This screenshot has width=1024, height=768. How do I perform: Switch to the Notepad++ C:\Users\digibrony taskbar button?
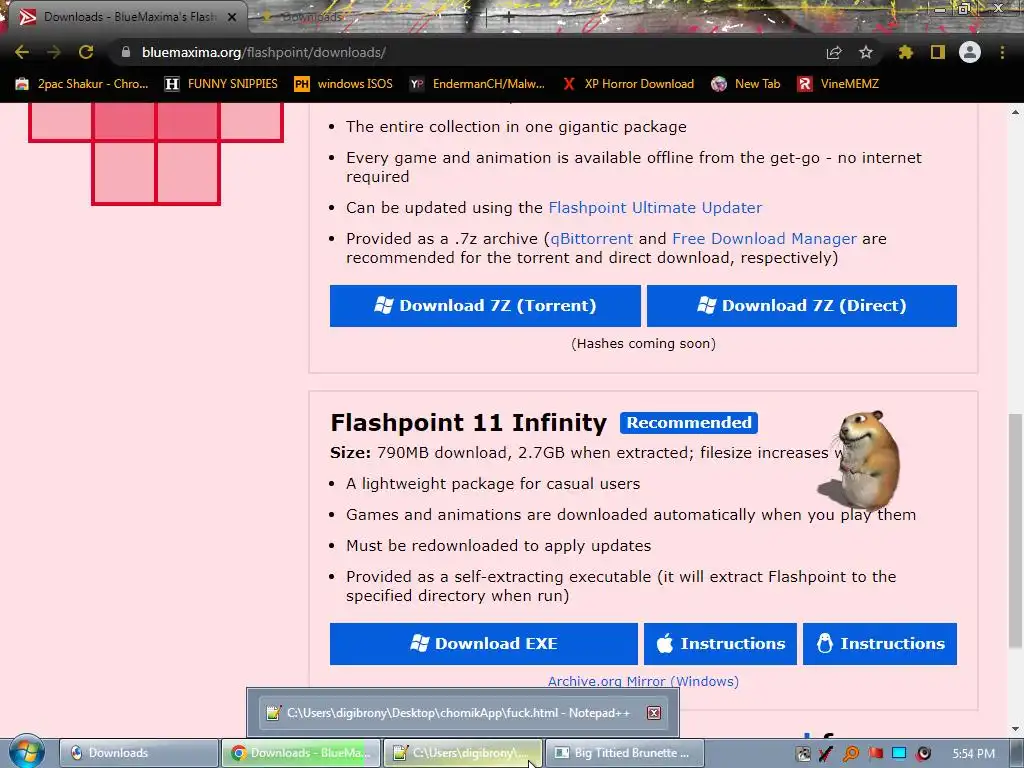(x=462, y=753)
